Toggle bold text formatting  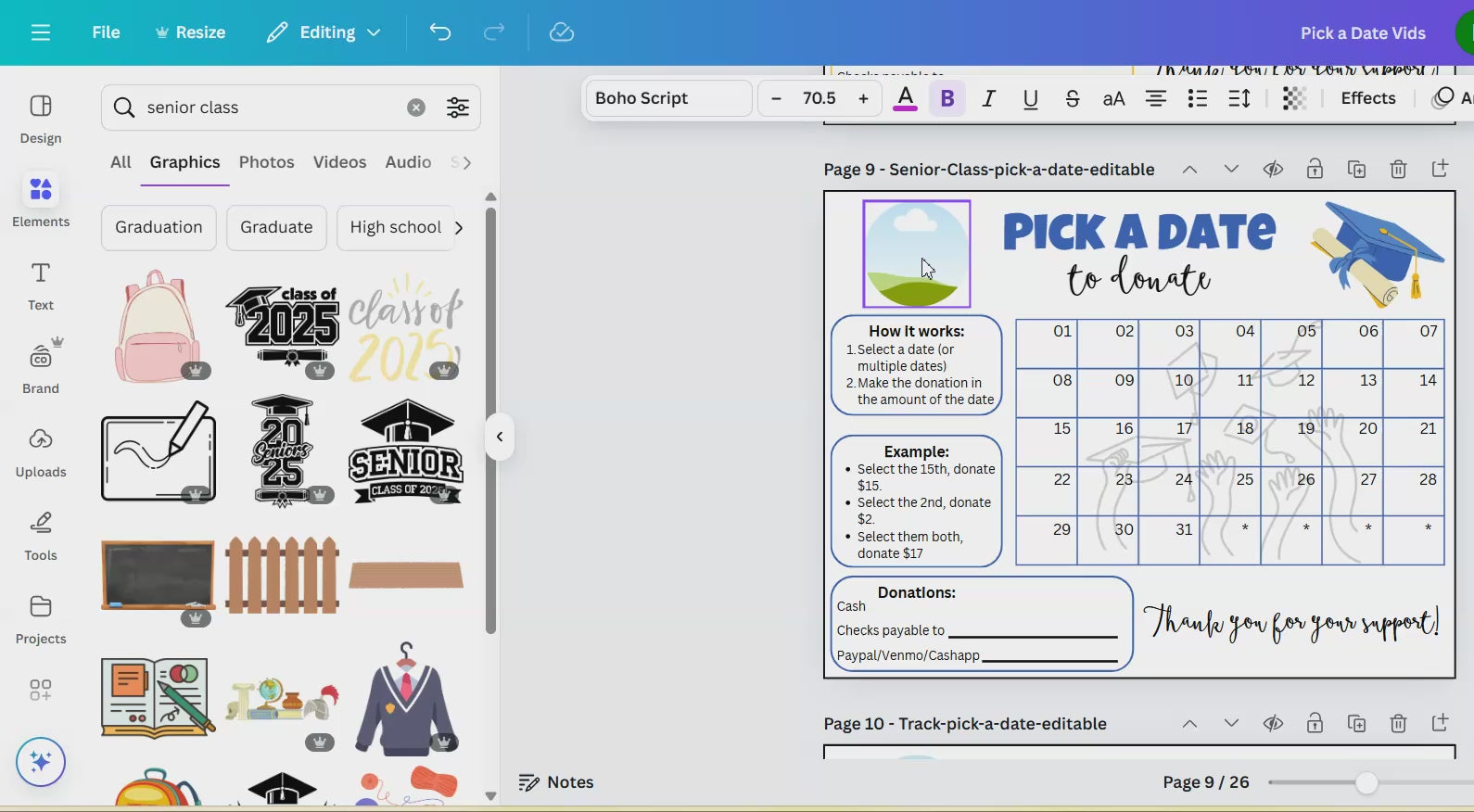pos(947,98)
